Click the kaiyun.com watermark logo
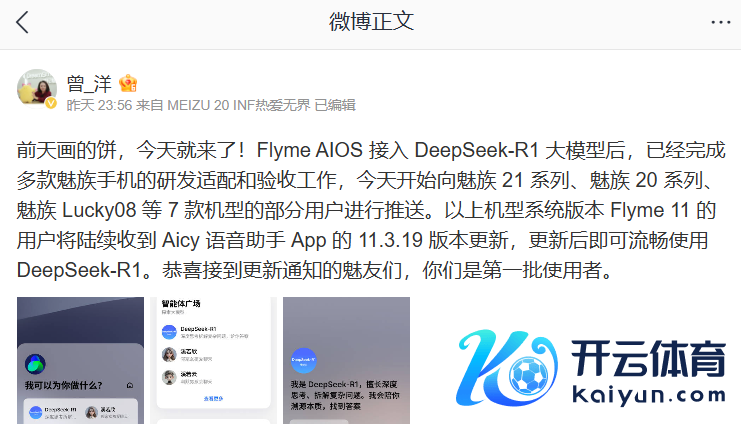This screenshot has width=741, height=428. coord(591,368)
